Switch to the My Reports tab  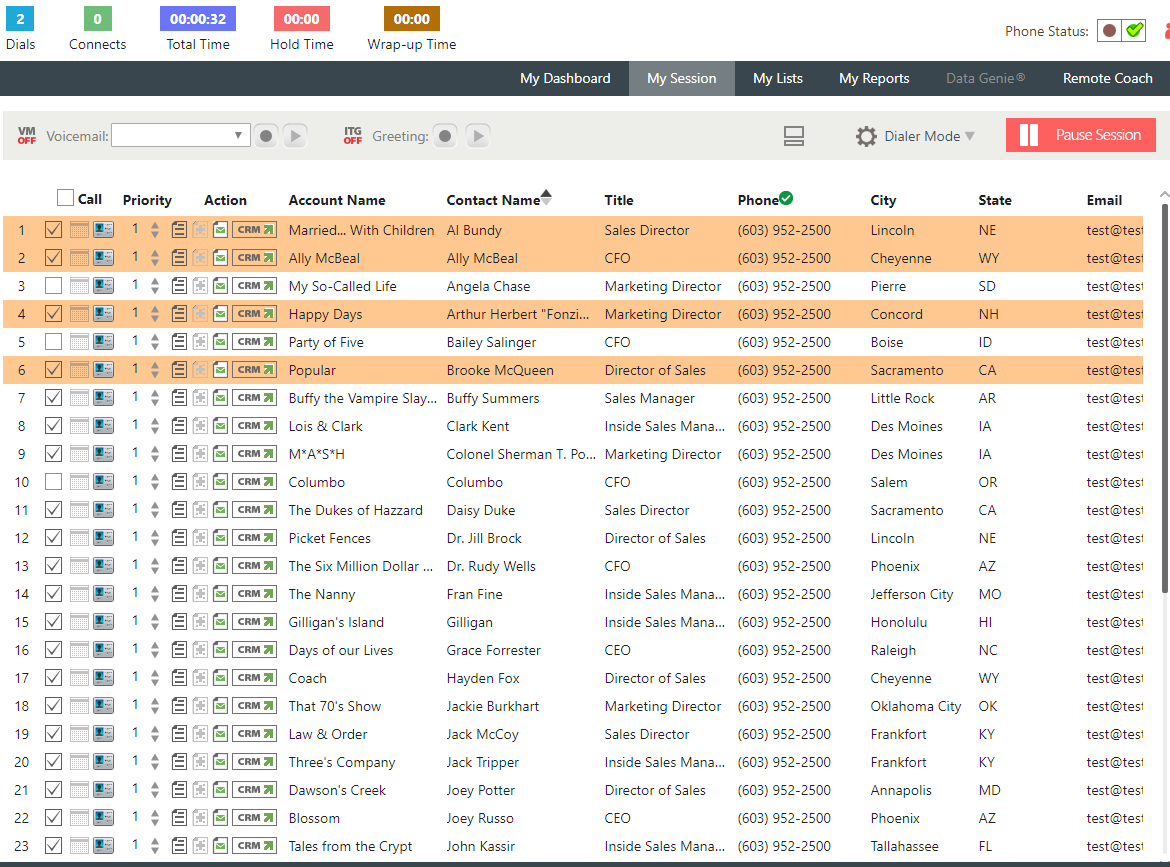[874, 78]
